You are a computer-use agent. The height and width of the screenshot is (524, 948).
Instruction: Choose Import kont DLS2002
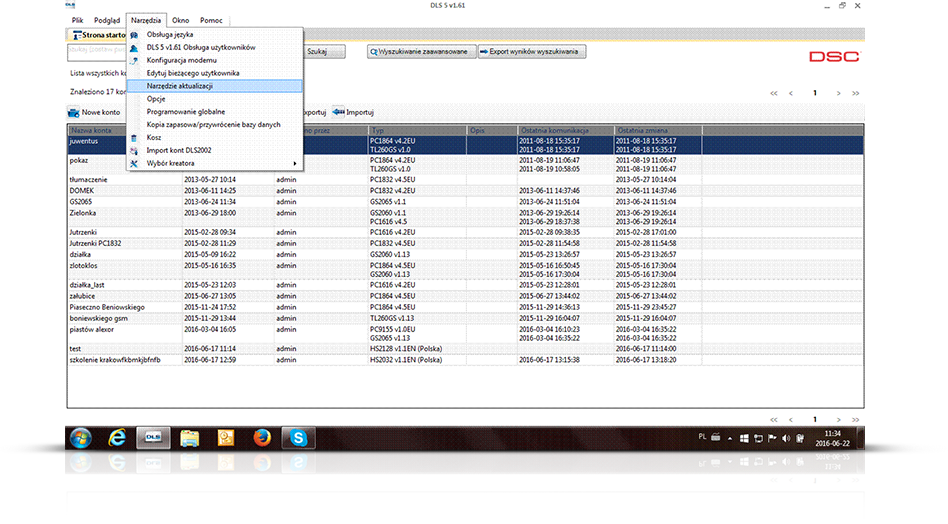point(215,150)
